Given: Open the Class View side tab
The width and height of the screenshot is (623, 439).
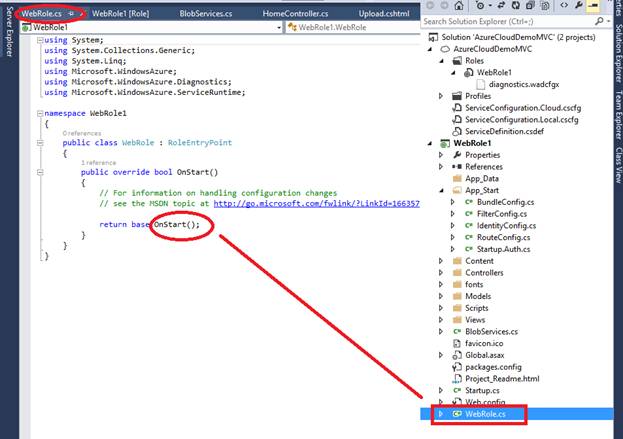Looking at the screenshot, I should click(618, 165).
